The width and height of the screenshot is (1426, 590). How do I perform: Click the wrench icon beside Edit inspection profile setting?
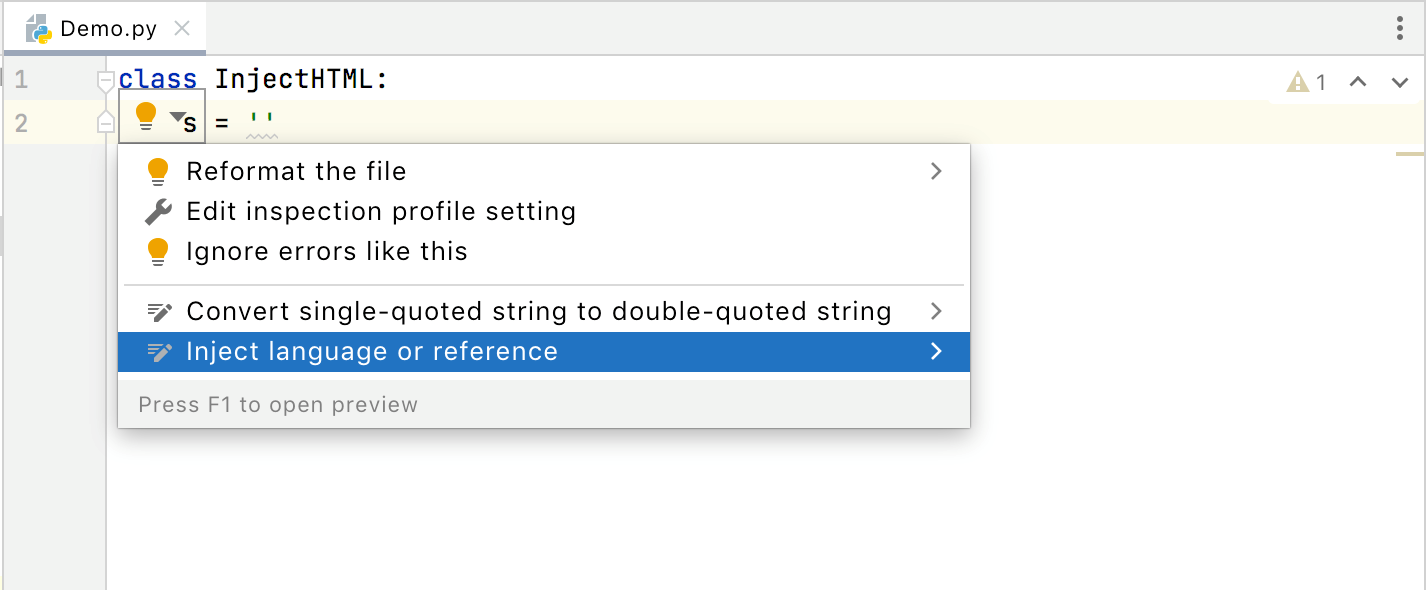coord(158,211)
